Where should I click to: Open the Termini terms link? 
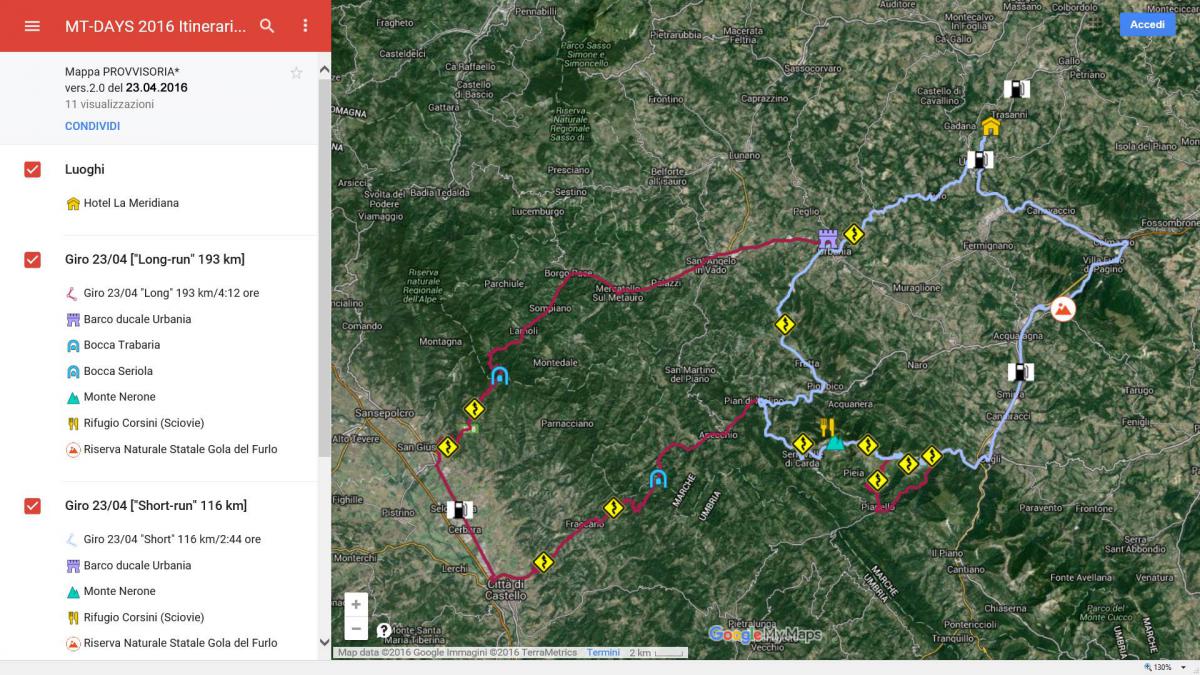tap(603, 652)
